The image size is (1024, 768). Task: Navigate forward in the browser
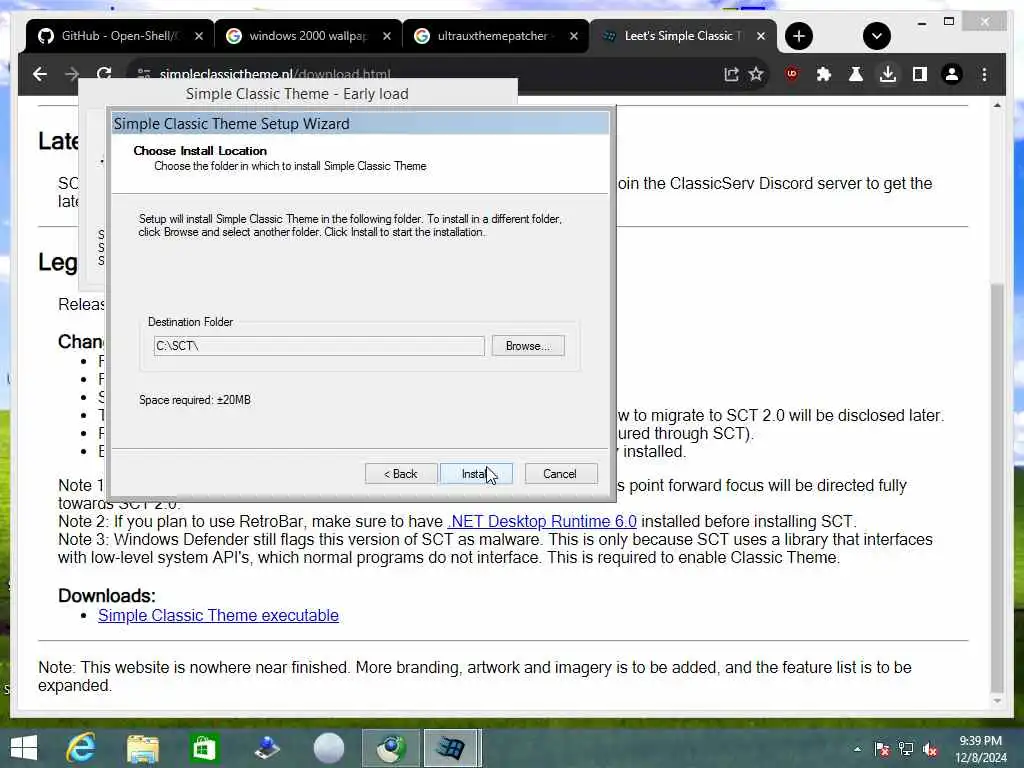point(72,74)
